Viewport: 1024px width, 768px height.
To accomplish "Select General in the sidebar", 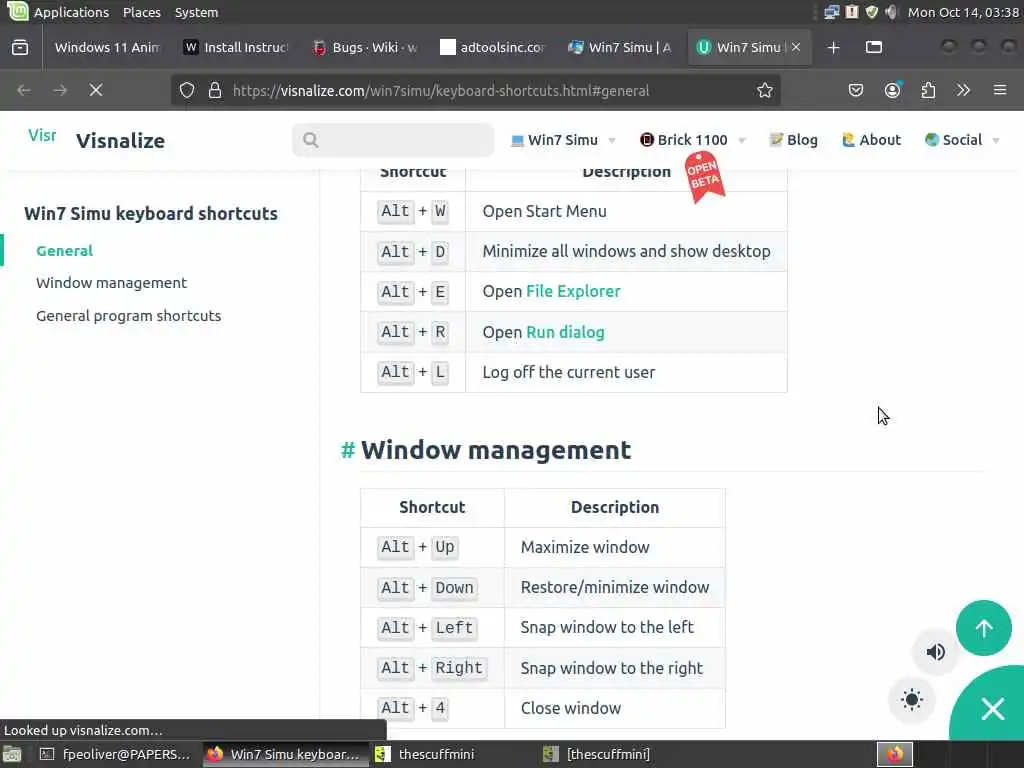I will coord(65,251).
